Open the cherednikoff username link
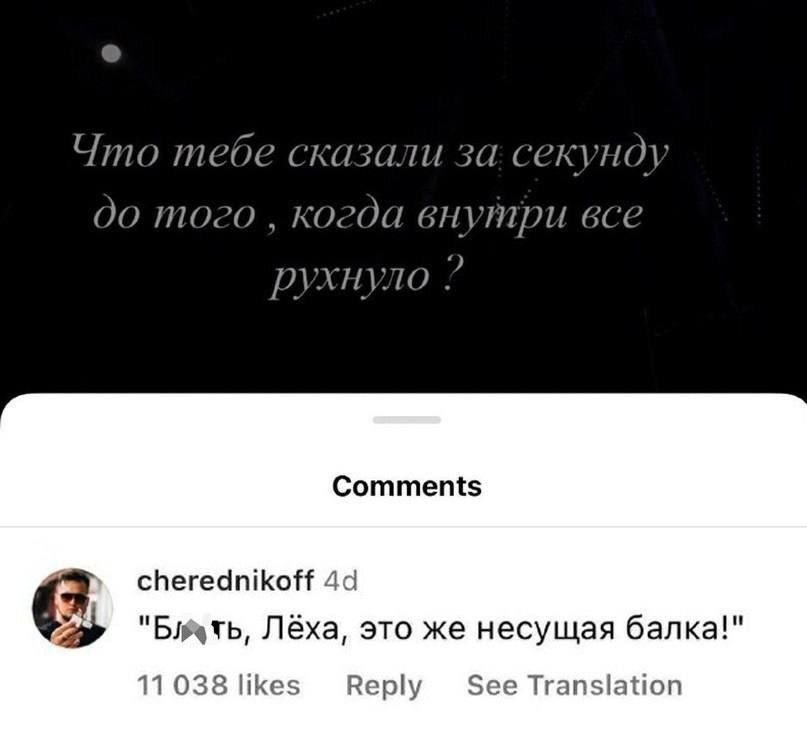This screenshot has height=751, width=807. (x=225, y=581)
